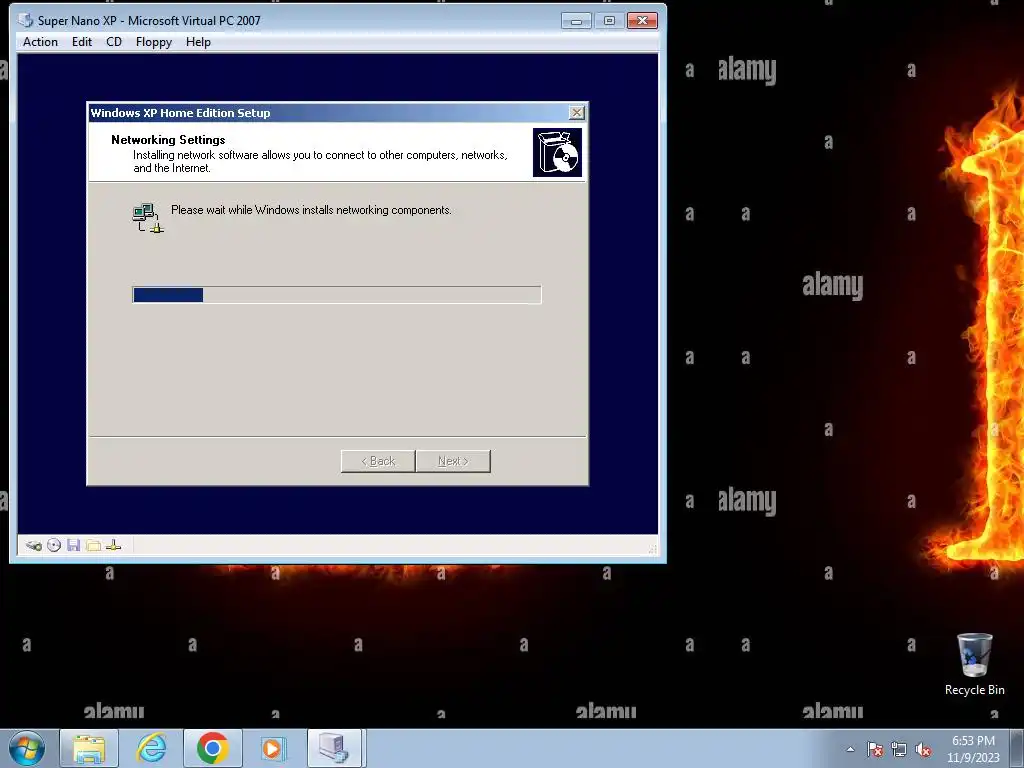Open Windows Explorer from the taskbar
Viewport: 1024px width, 768px height.
tap(89, 748)
